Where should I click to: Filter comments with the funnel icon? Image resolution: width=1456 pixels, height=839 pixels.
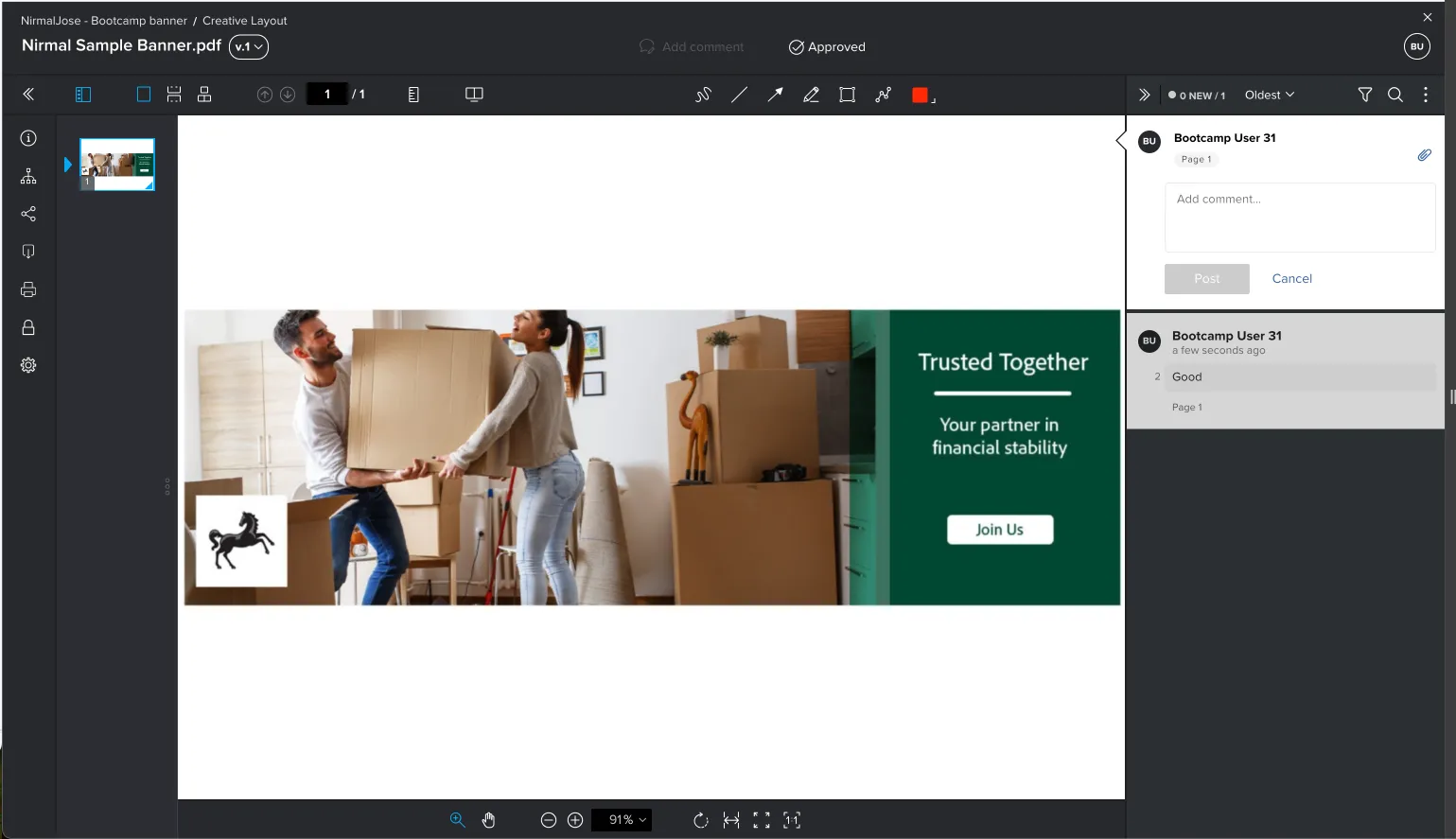pos(1365,95)
